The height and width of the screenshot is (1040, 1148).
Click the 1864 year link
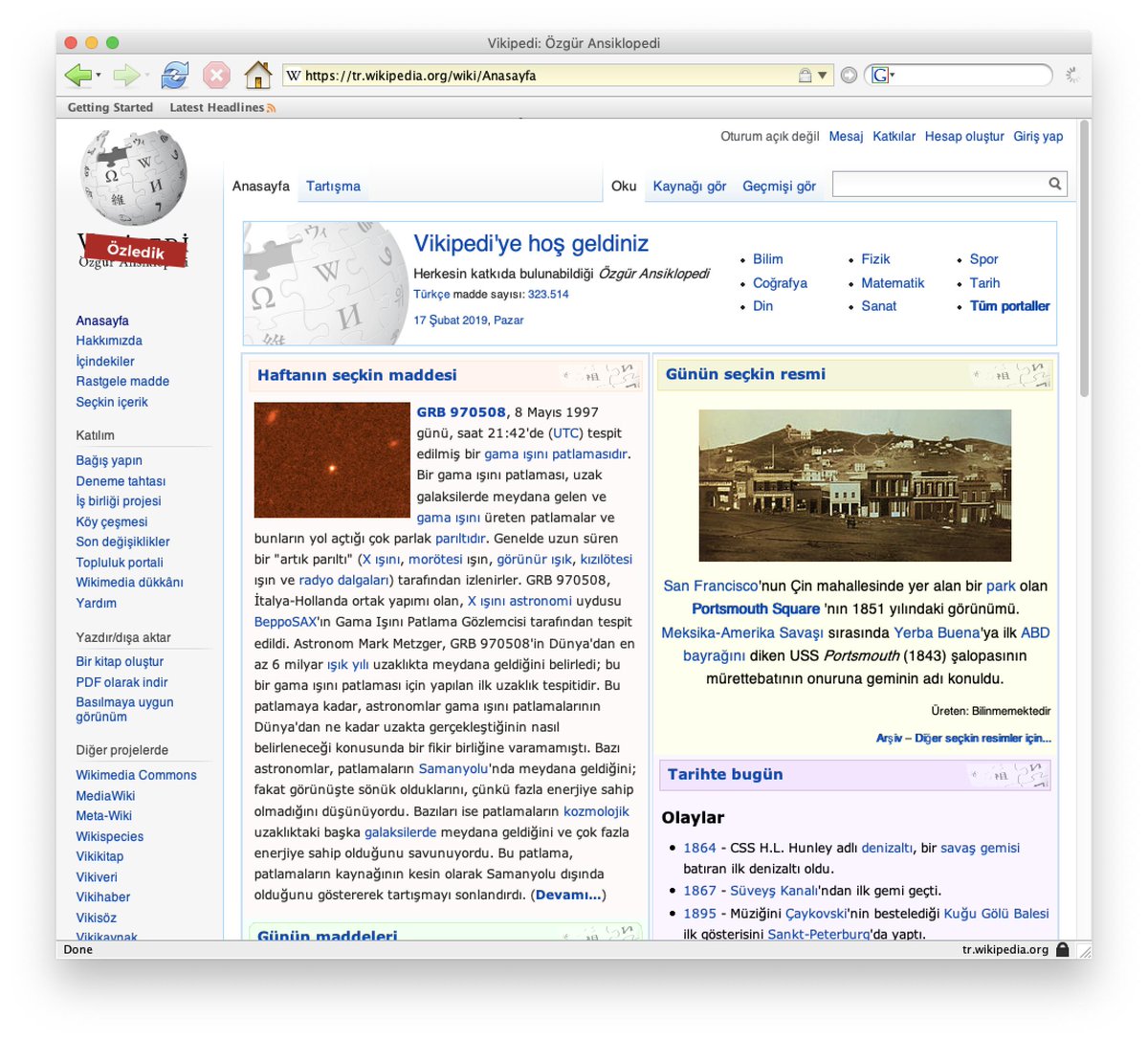click(699, 848)
